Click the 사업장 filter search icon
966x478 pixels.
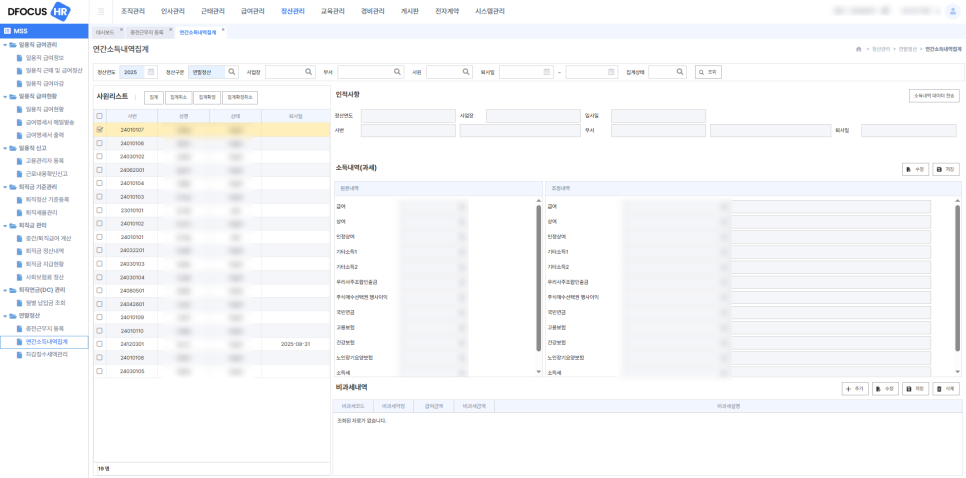point(309,72)
